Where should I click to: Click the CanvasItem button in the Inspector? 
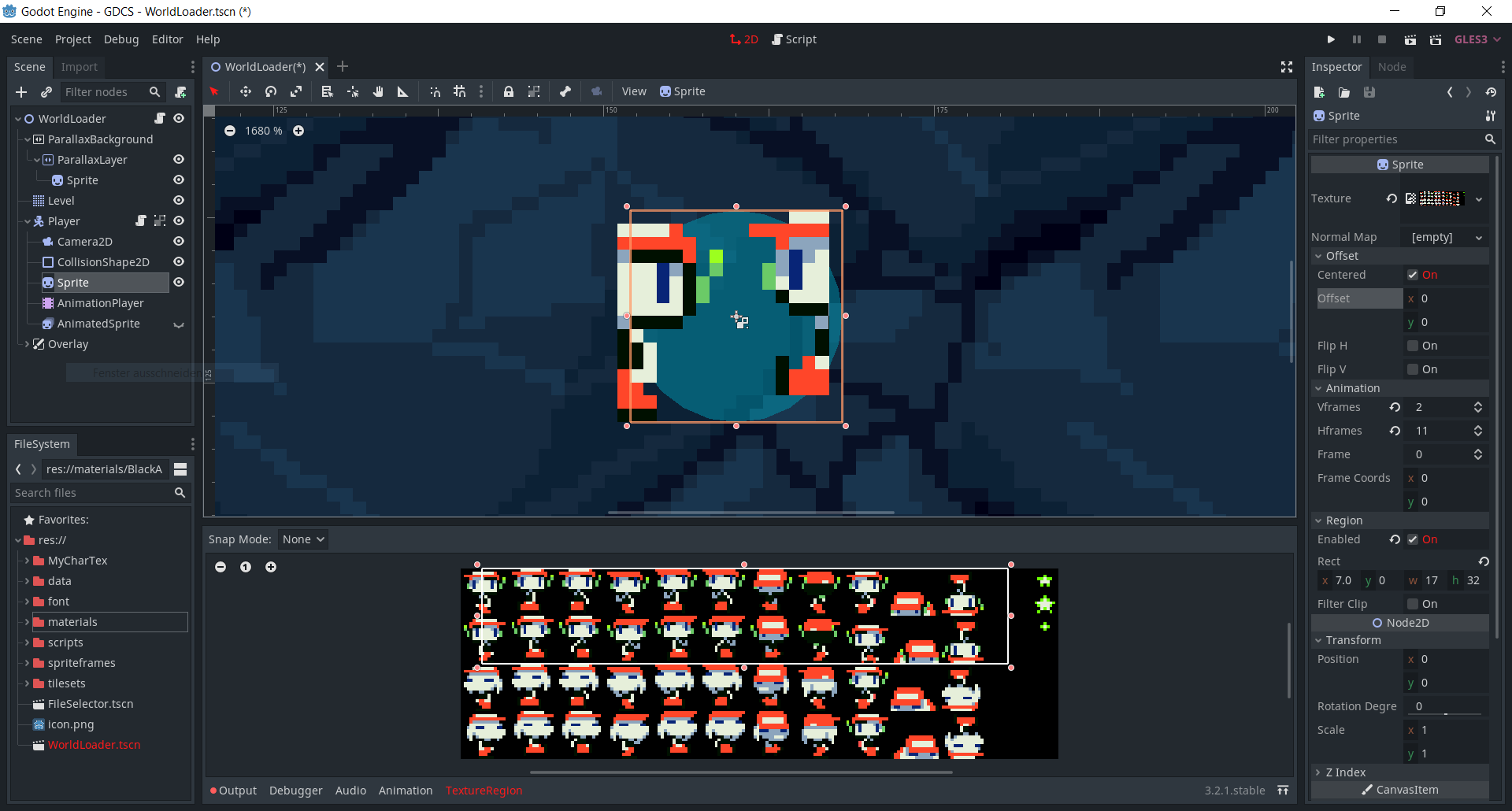[1400, 790]
